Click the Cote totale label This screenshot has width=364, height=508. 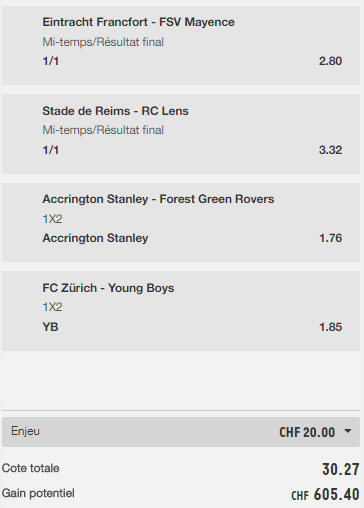click(30, 468)
